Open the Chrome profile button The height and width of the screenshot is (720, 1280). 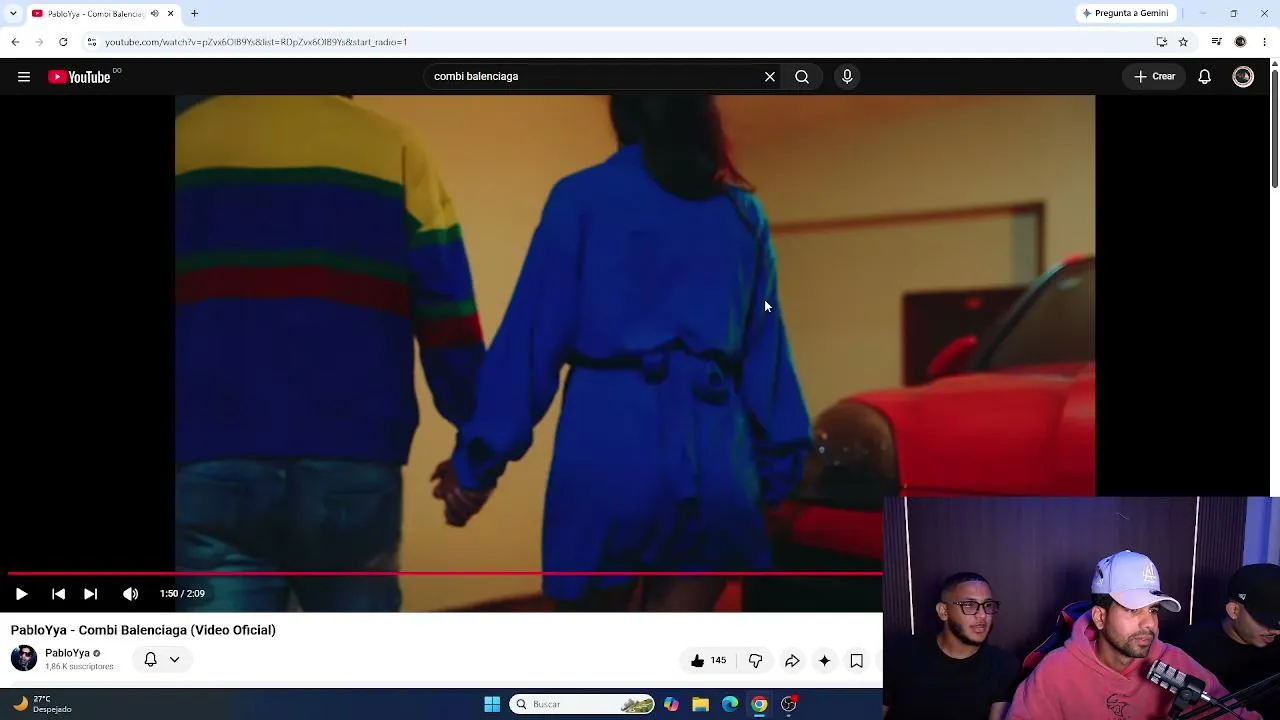point(1240,42)
